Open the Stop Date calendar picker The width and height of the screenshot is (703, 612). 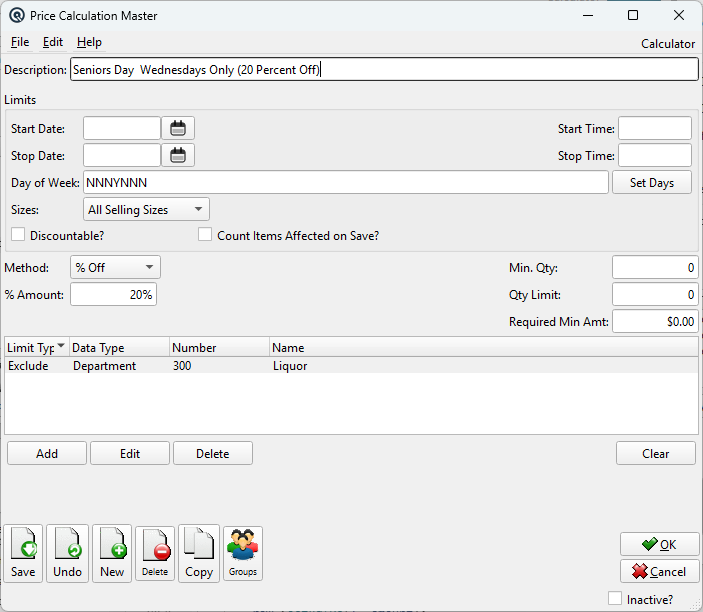(178, 156)
